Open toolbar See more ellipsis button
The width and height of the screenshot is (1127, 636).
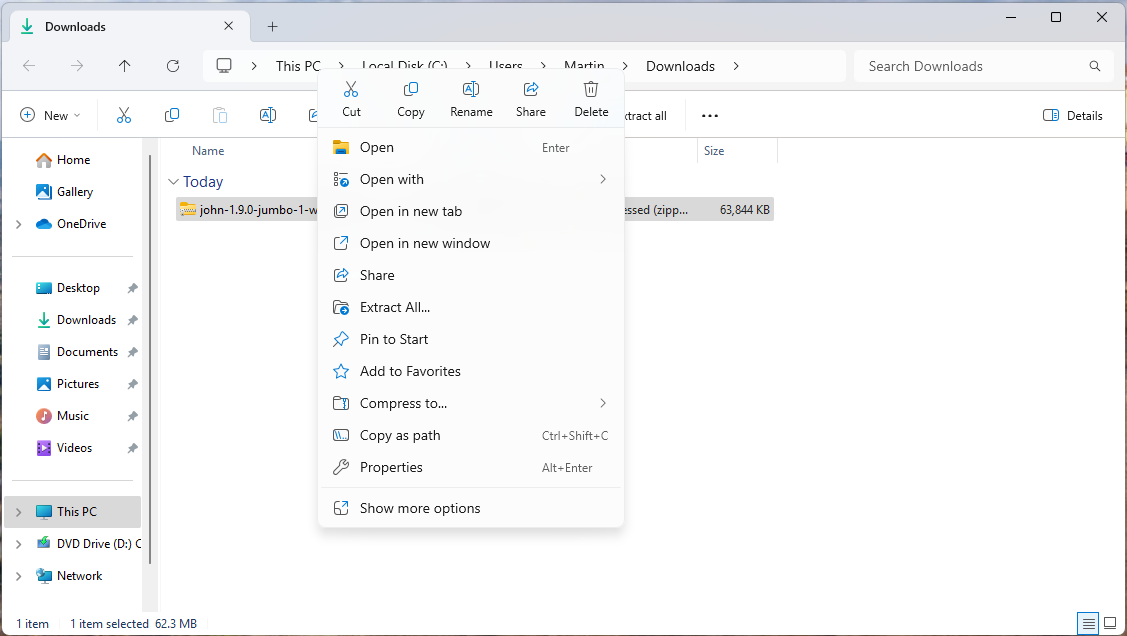point(709,115)
